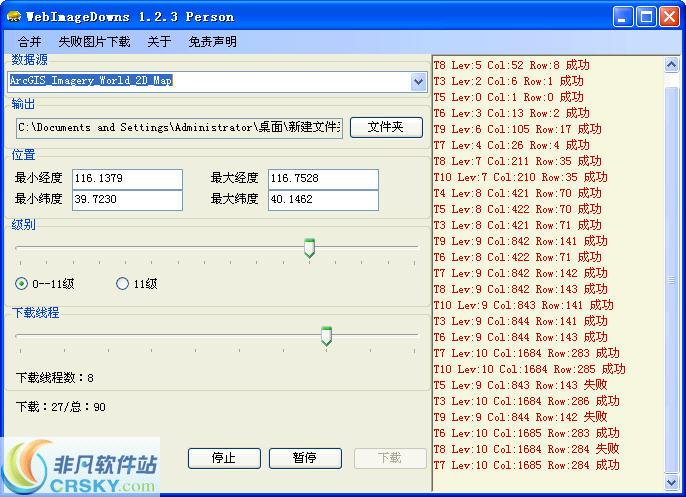Viewport: 686px width, 497px height.
Task: Click log entry T10 Lev:10 Col:1684 Row:285
Action: pos(530,369)
